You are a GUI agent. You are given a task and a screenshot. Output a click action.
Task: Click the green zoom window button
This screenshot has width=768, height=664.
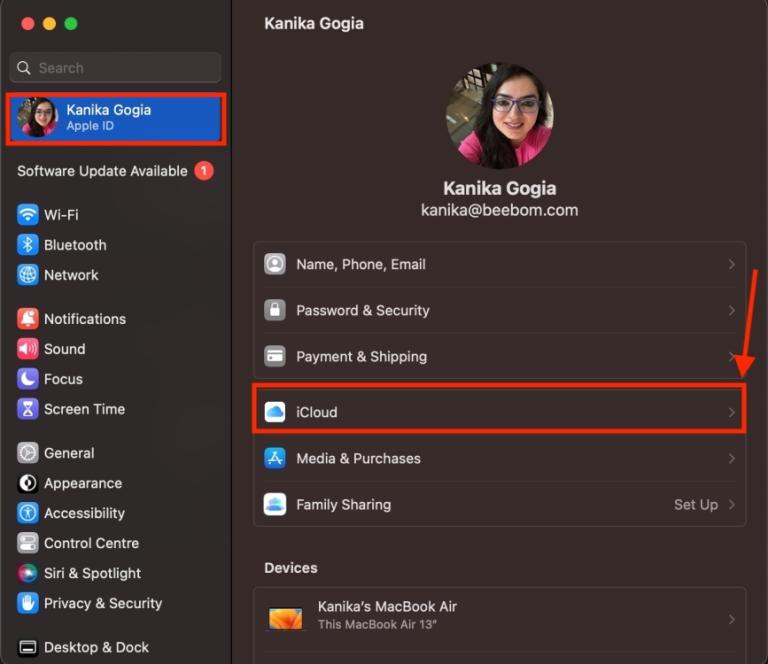click(71, 24)
